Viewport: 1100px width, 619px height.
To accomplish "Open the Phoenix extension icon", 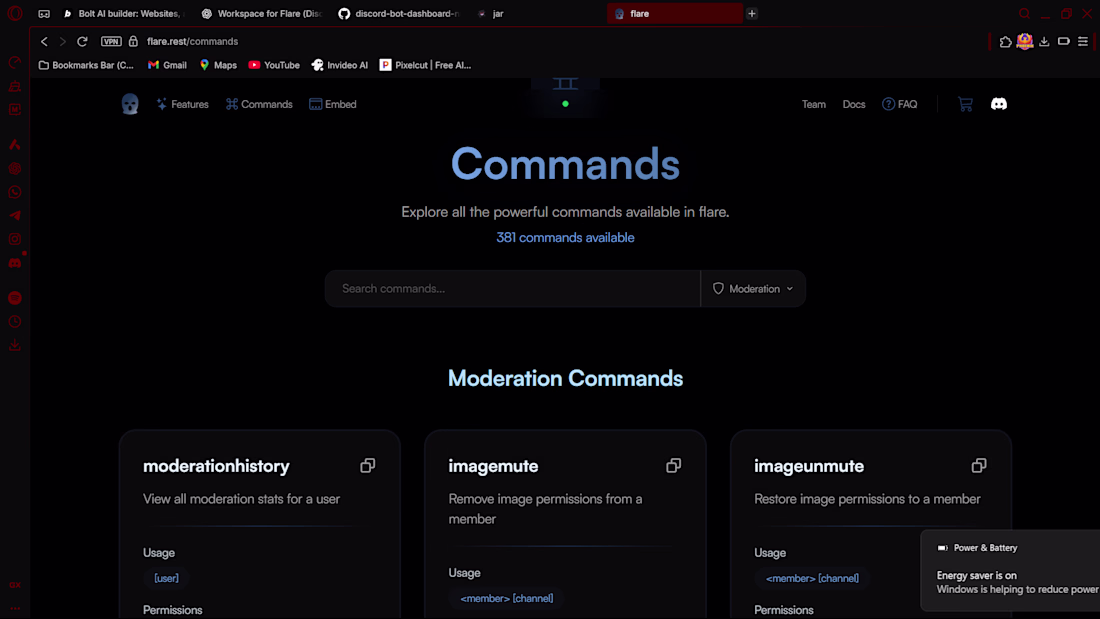I will 1025,41.
